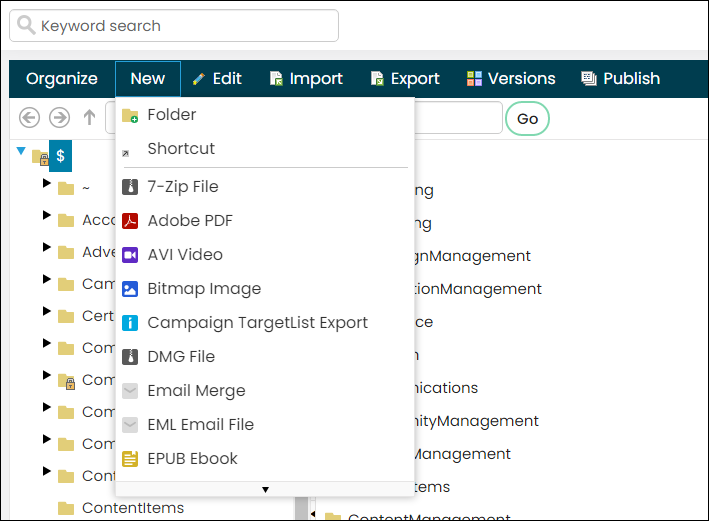Click the yellow EPUB Ebook icon
This screenshot has width=709, height=521.
point(130,459)
